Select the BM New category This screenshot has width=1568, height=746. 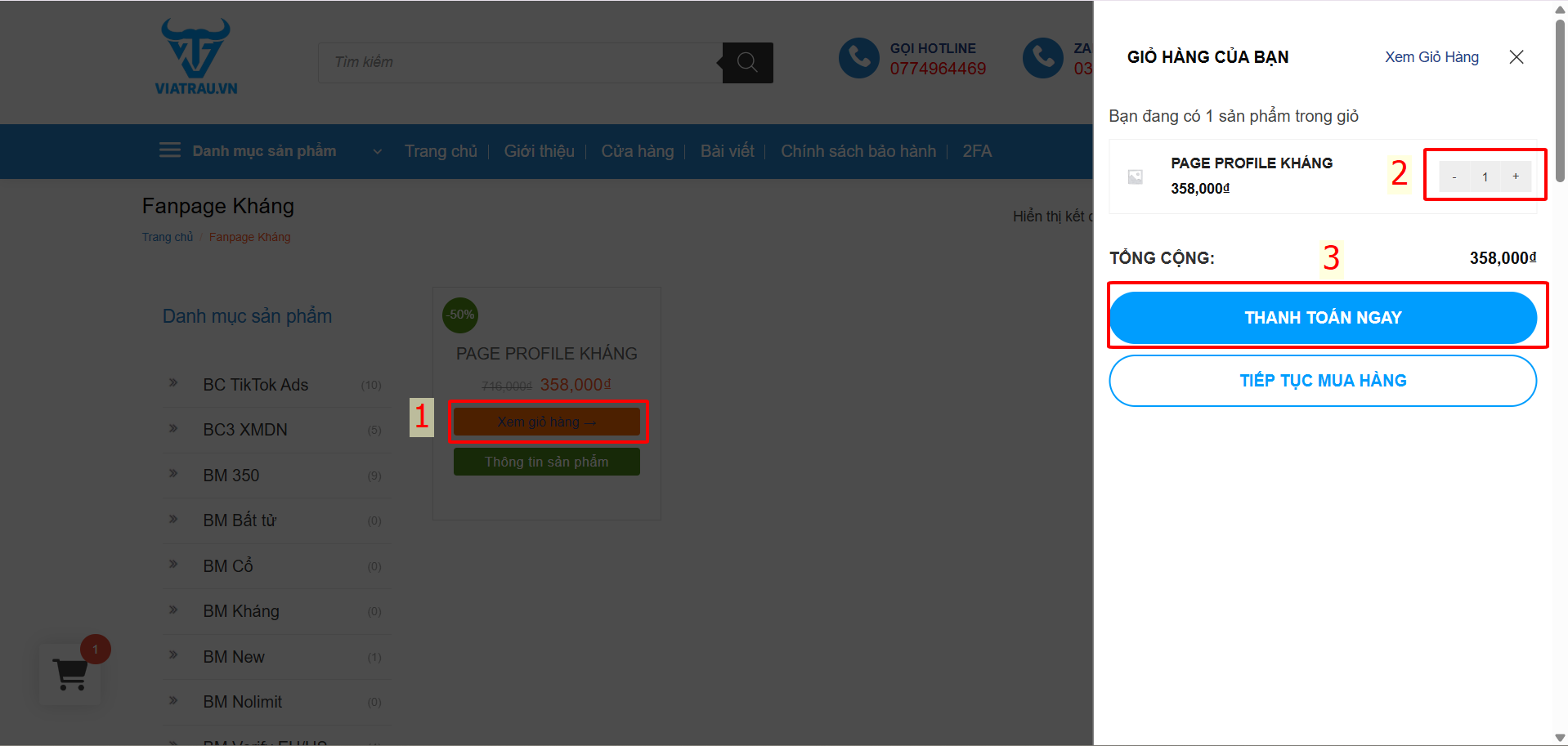click(234, 657)
